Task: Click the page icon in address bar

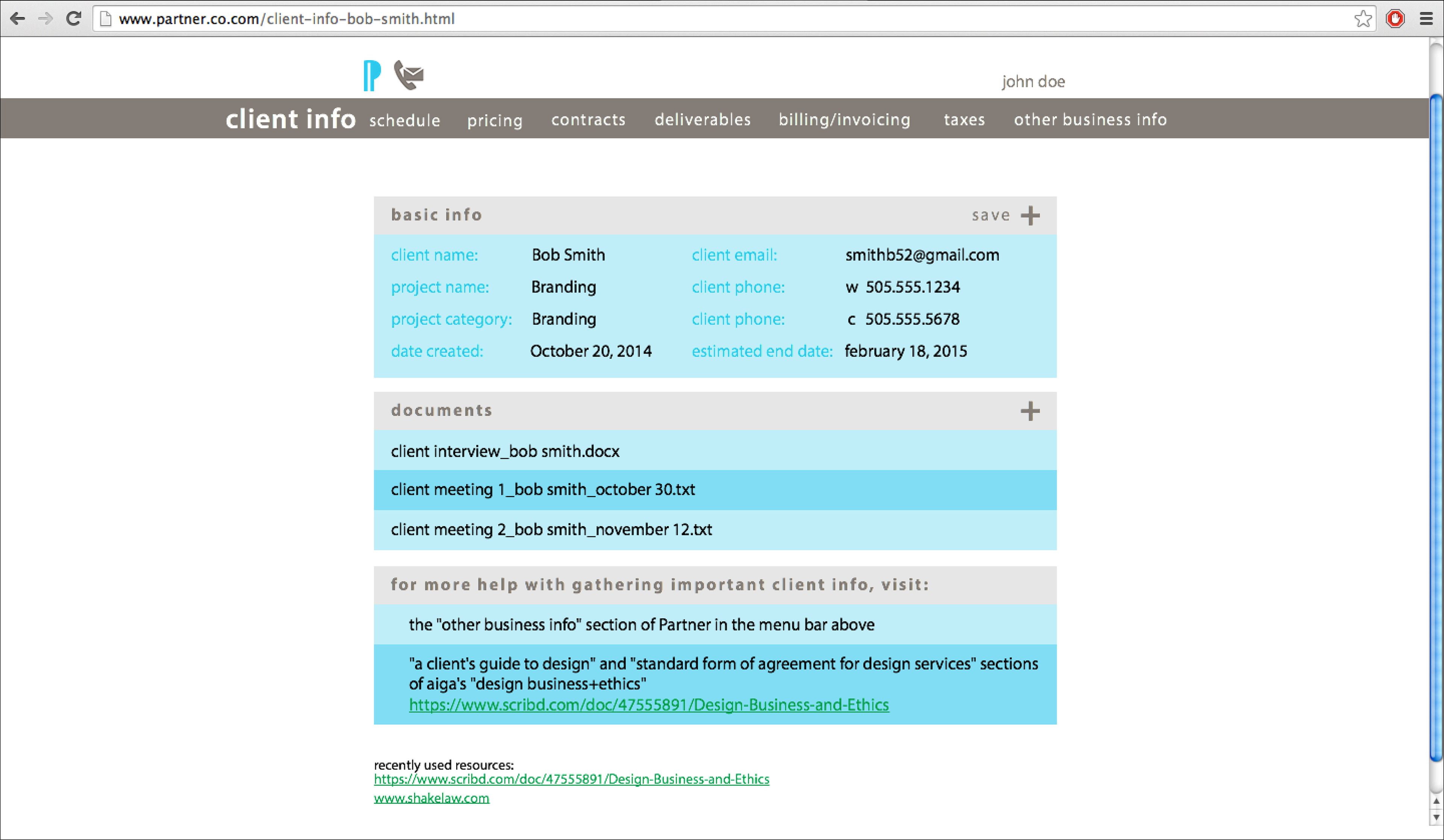Action: tap(105, 19)
